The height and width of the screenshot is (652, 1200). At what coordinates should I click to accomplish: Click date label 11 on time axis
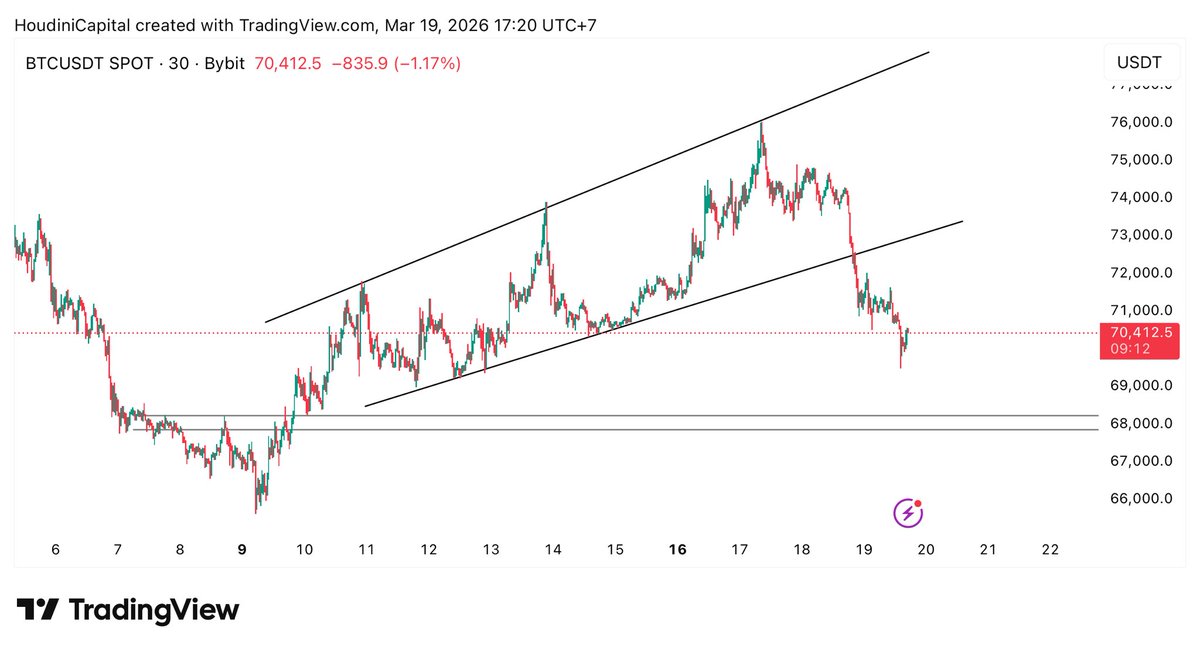(x=366, y=549)
